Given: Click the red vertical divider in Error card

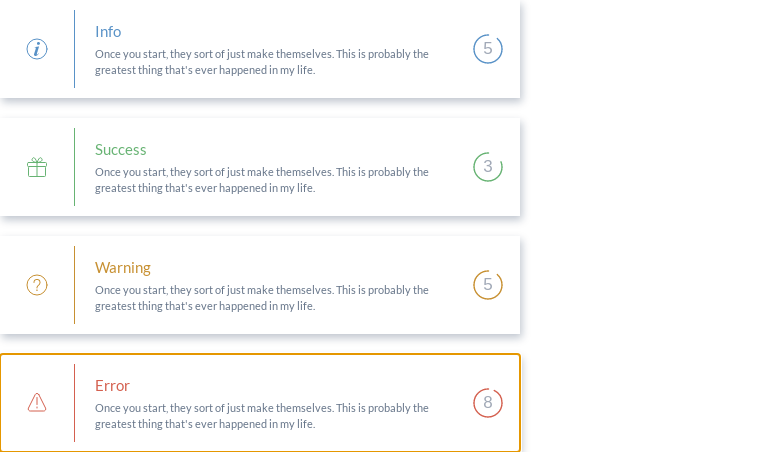Looking at the screenshot, I should [74, 403].
